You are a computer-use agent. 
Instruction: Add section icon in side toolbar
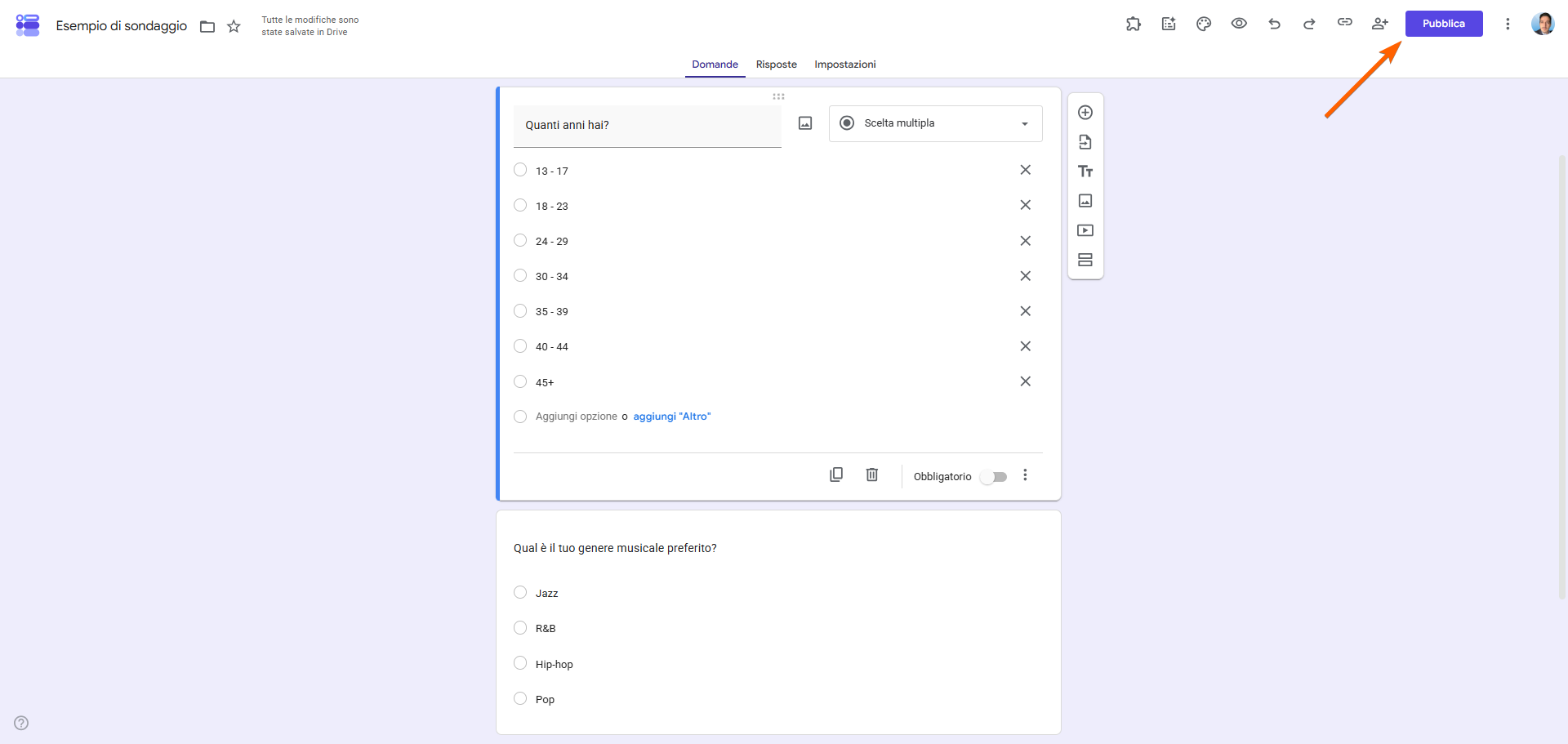click(x=1085, y=260)
